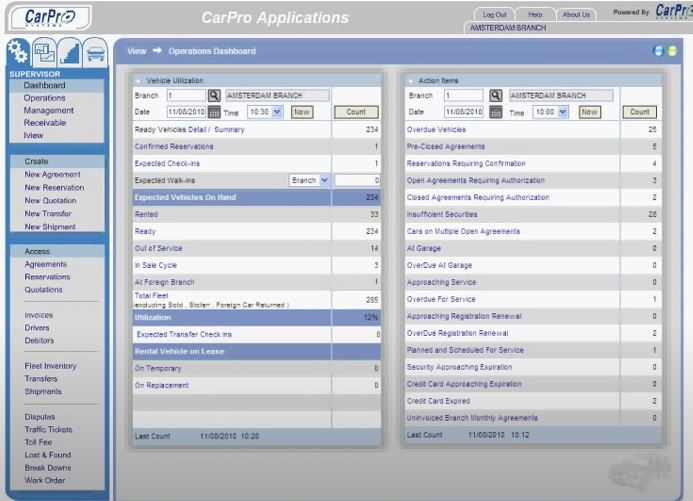The width and height of the screenshot is (693, 501).
Task: Open Work Order in sidebar
Action: pyautogui.click(x=45, y=480)
